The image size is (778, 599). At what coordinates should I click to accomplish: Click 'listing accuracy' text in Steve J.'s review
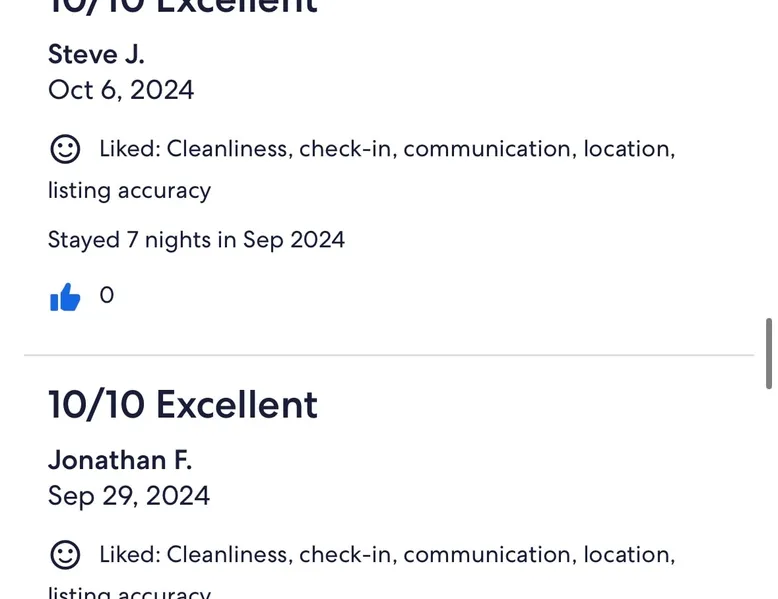point(129,190)
